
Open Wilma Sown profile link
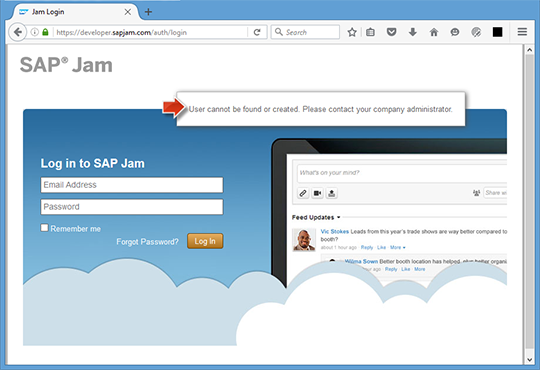(x=361, y=261)
